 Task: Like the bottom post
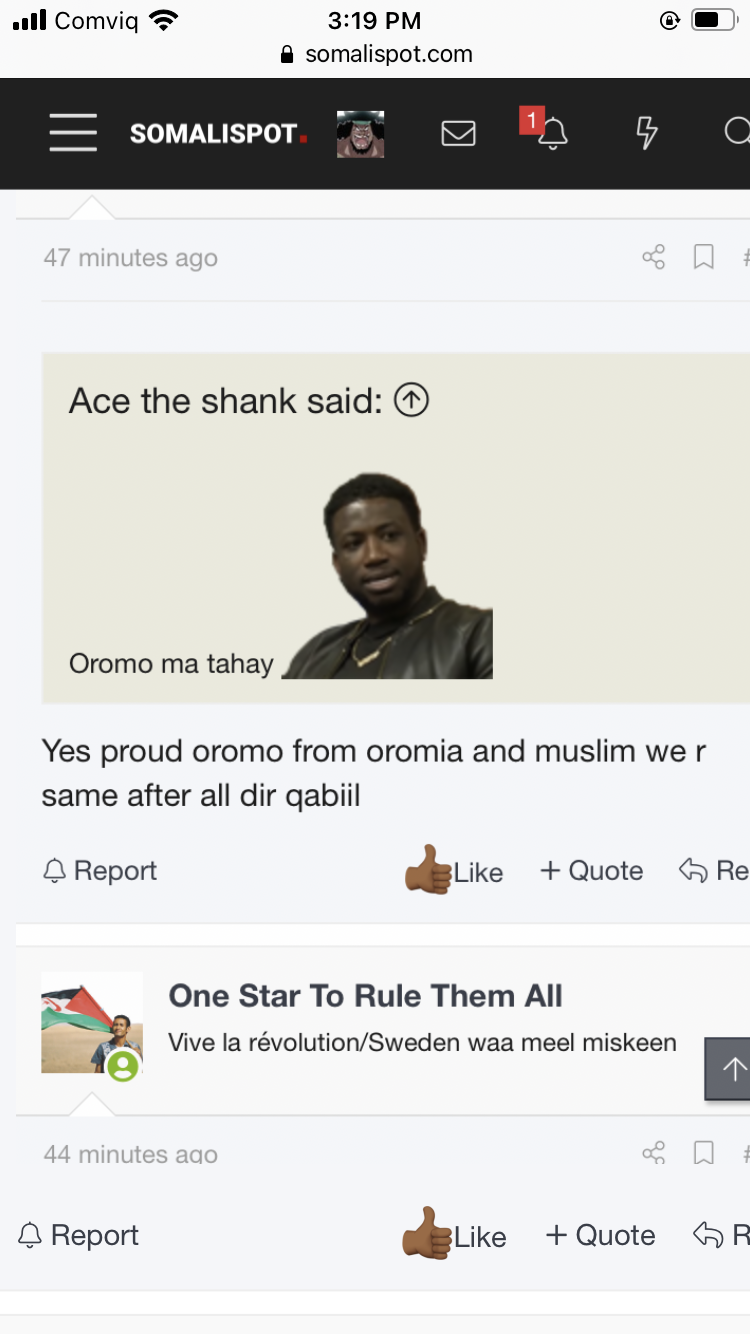(x=455, y=1236)
